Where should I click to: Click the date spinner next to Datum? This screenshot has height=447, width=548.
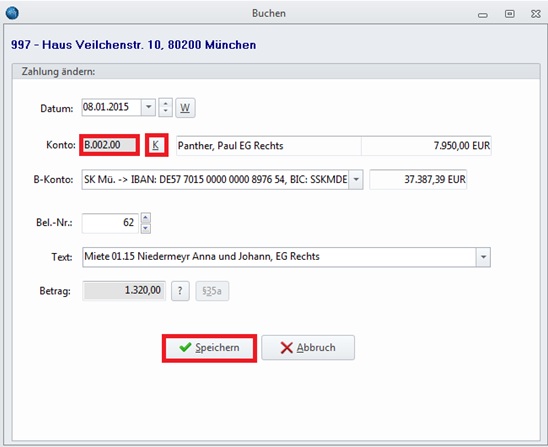click(166, 107)
